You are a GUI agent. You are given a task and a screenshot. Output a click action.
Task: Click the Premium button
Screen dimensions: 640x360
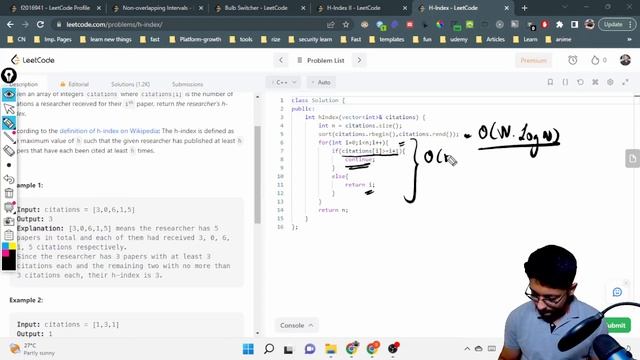click(x=533, y=60)
